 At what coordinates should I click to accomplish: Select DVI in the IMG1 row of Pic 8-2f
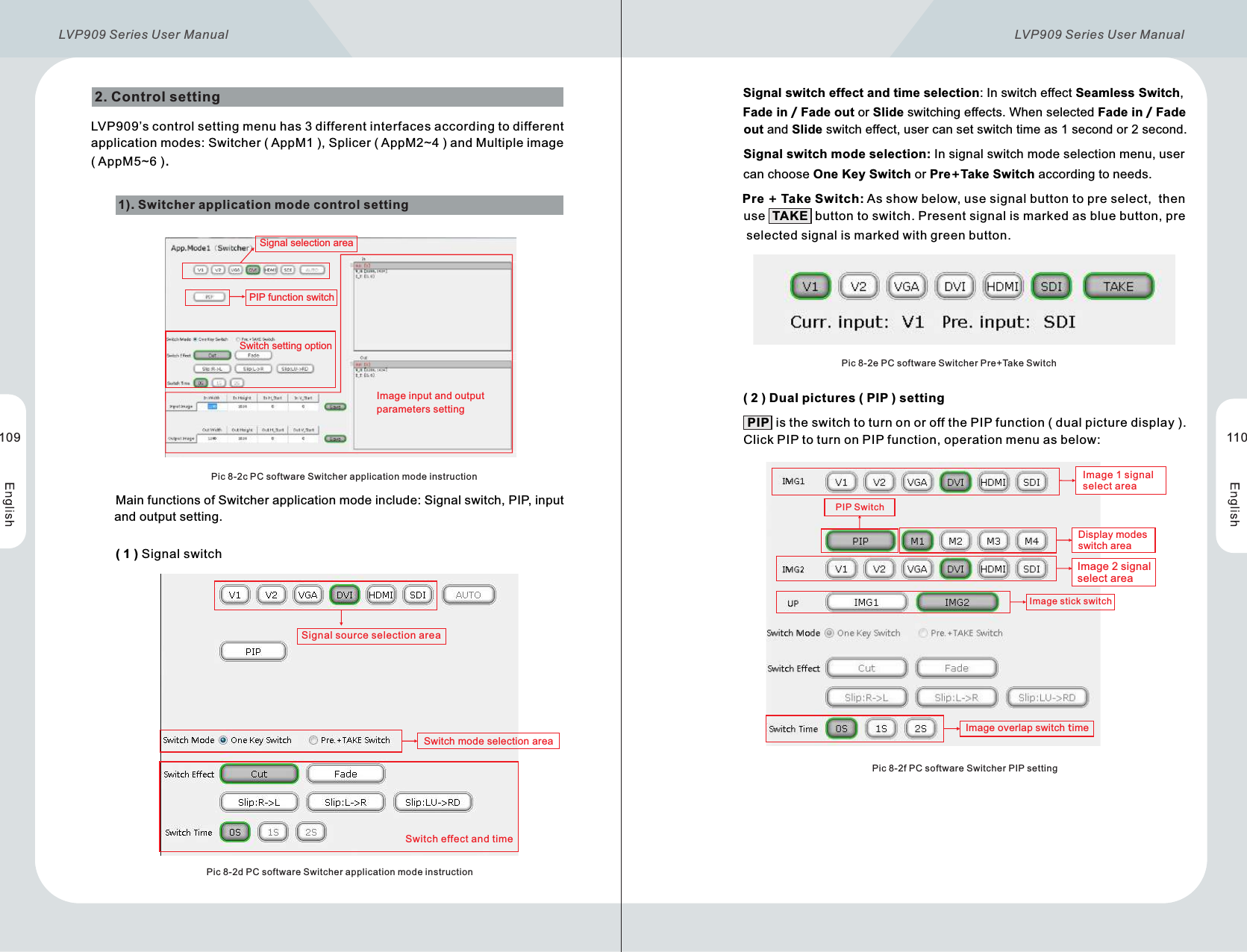pos(955,482)
